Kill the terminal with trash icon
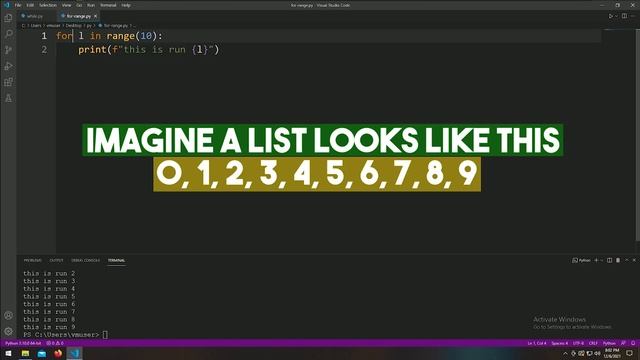 (x=618, y=260)
